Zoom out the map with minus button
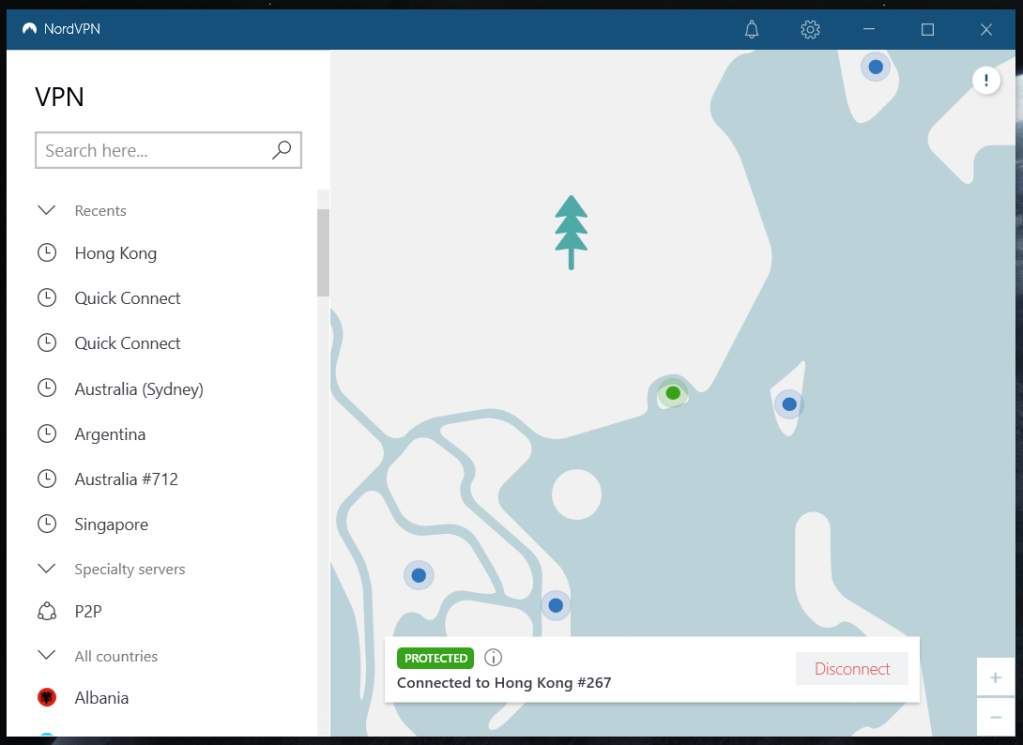Viewport: 1023px width, 745px height. pos(995,717)
